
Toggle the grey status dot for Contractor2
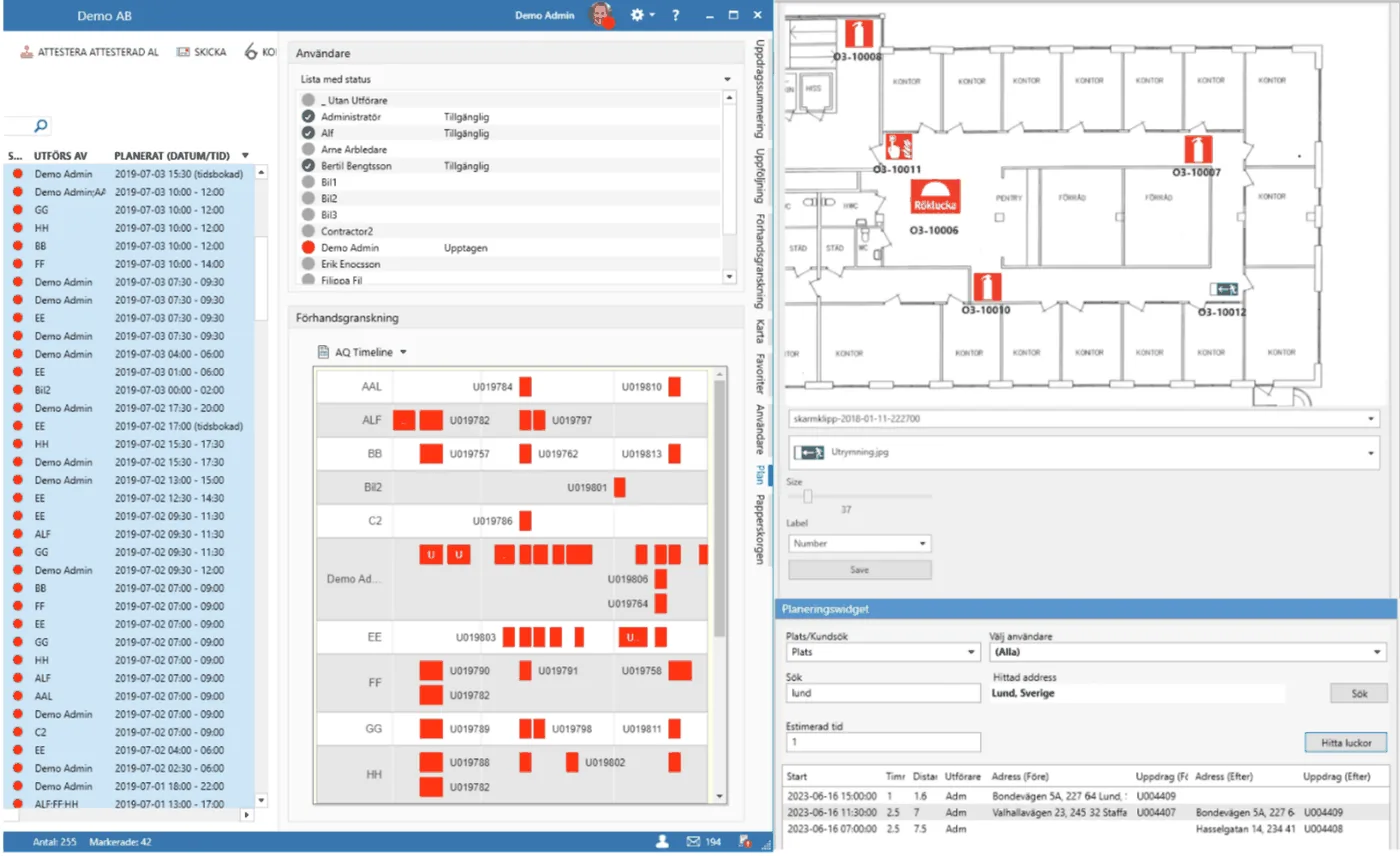(308, 231)
